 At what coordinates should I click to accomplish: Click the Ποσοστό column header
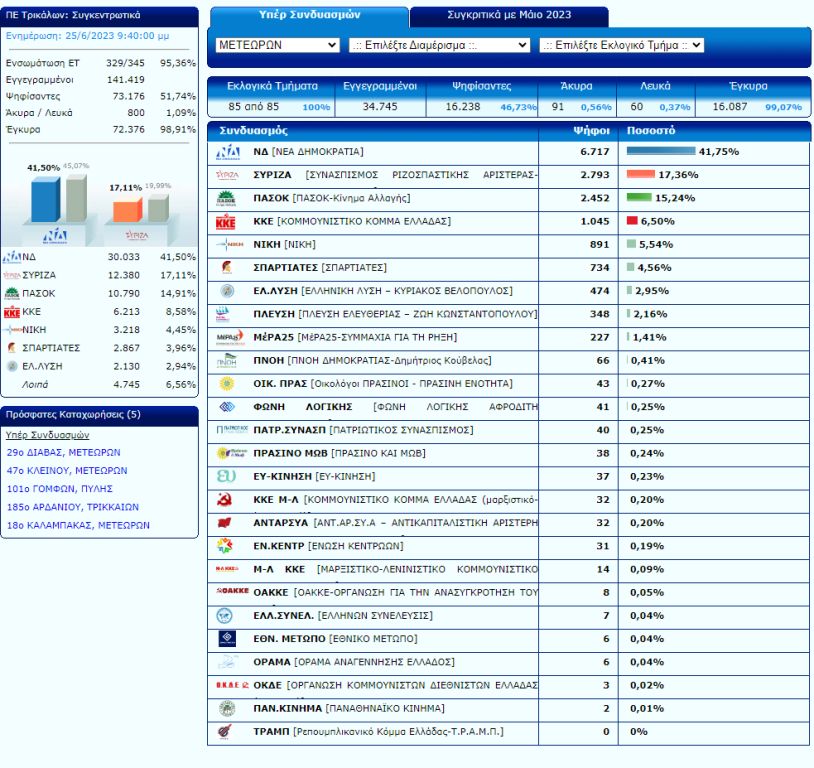[651, 130]
